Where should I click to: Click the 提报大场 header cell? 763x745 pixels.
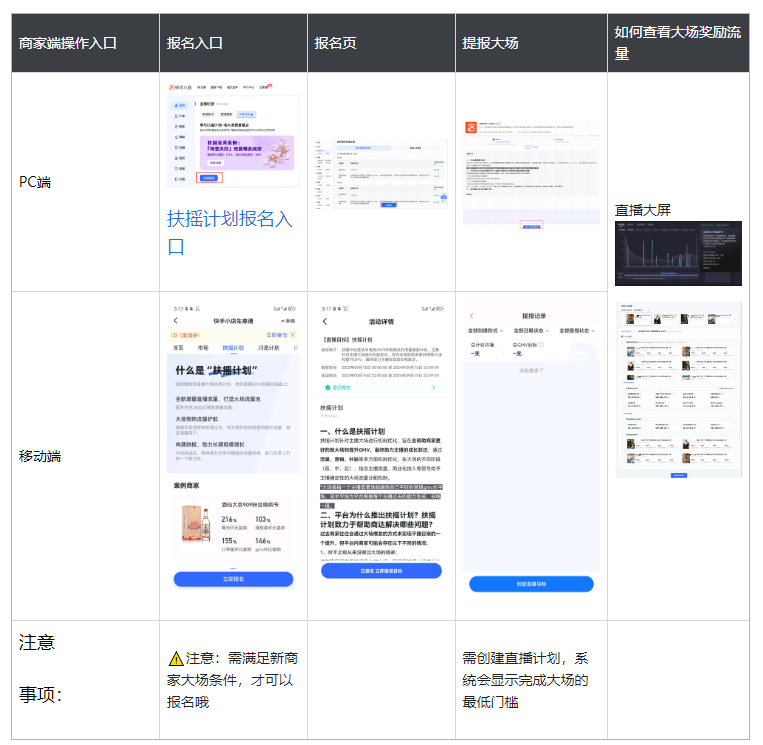(x=531, y=43)
